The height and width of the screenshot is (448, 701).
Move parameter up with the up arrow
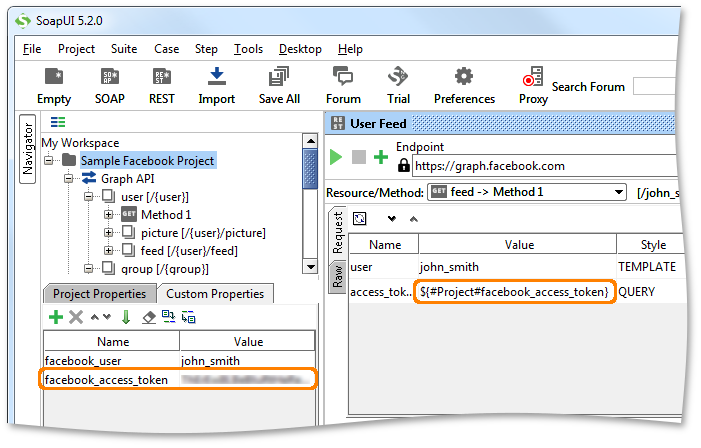click(x=414, y=219)
